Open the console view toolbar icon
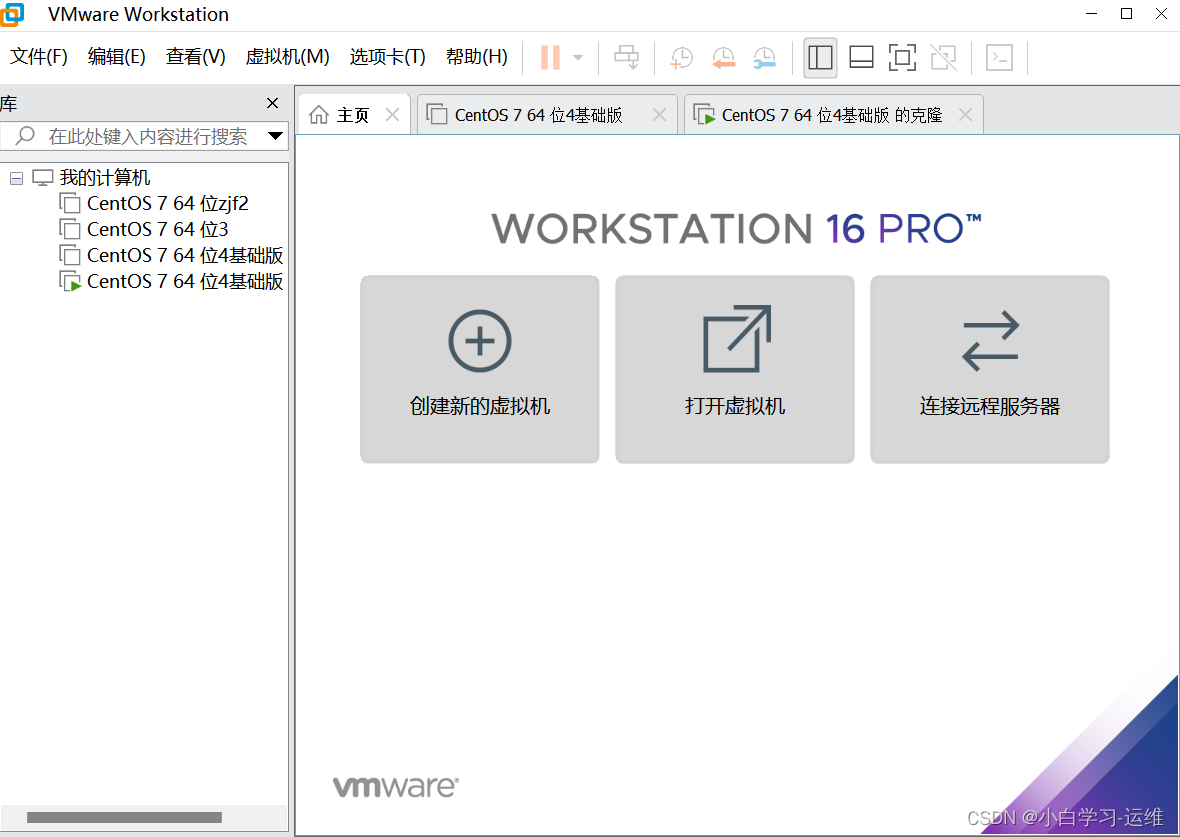 tap(999, 57)
